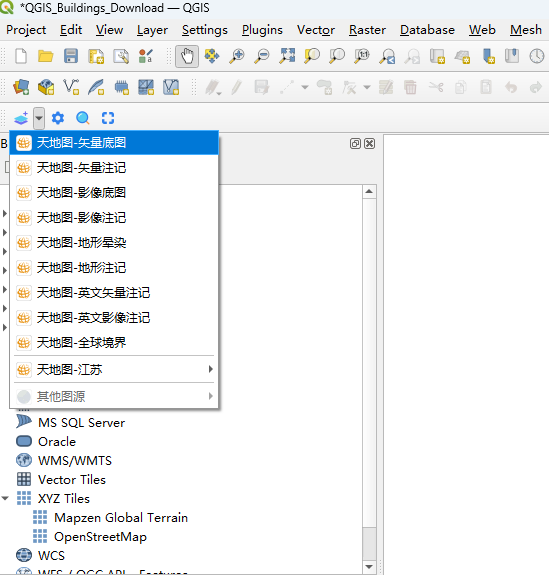
Task: Click the Tianditu plugin search magnifier icon
Action: (83, 118)
